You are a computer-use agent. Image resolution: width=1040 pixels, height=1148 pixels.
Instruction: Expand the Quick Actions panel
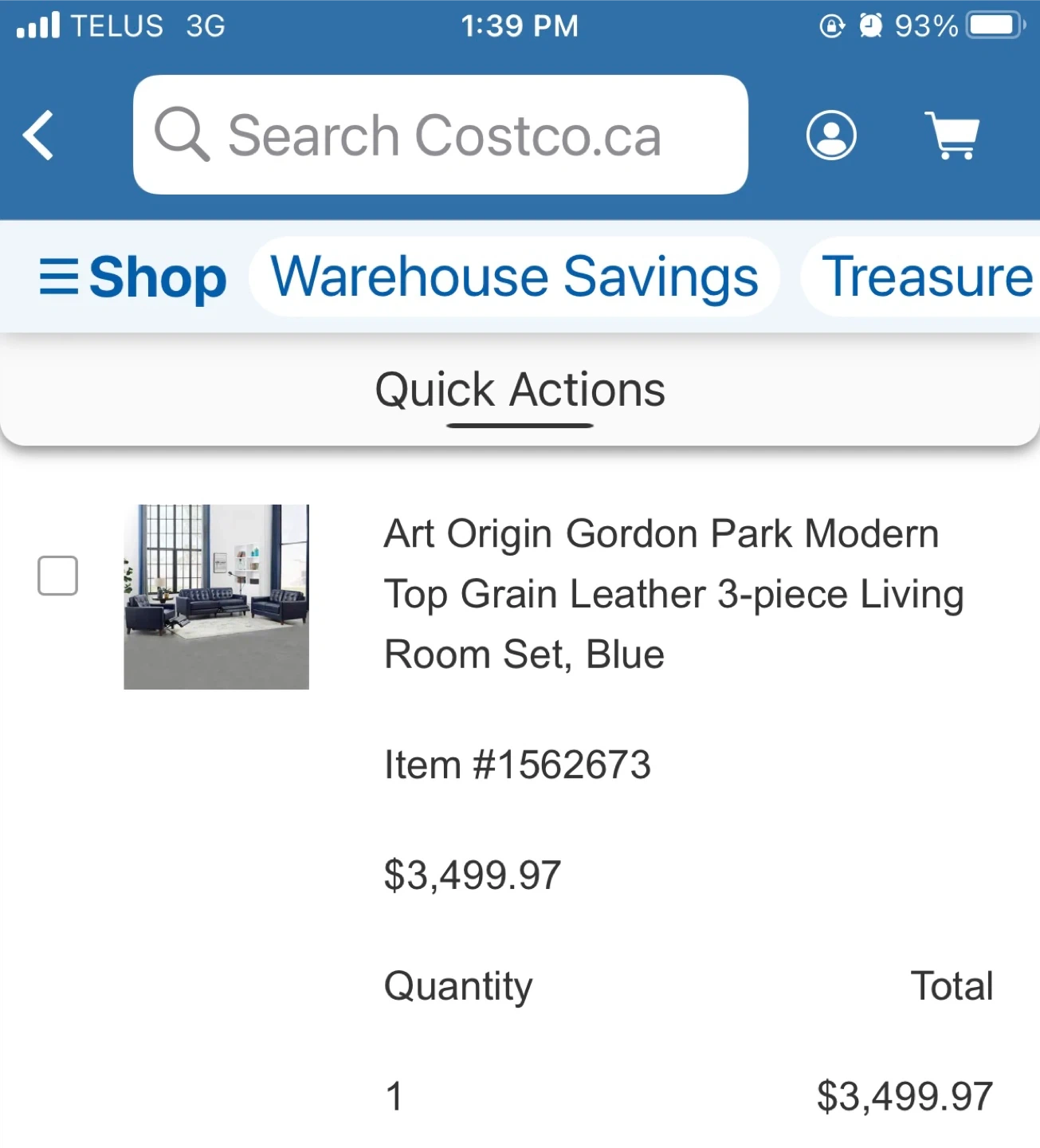tap(520, 392)
